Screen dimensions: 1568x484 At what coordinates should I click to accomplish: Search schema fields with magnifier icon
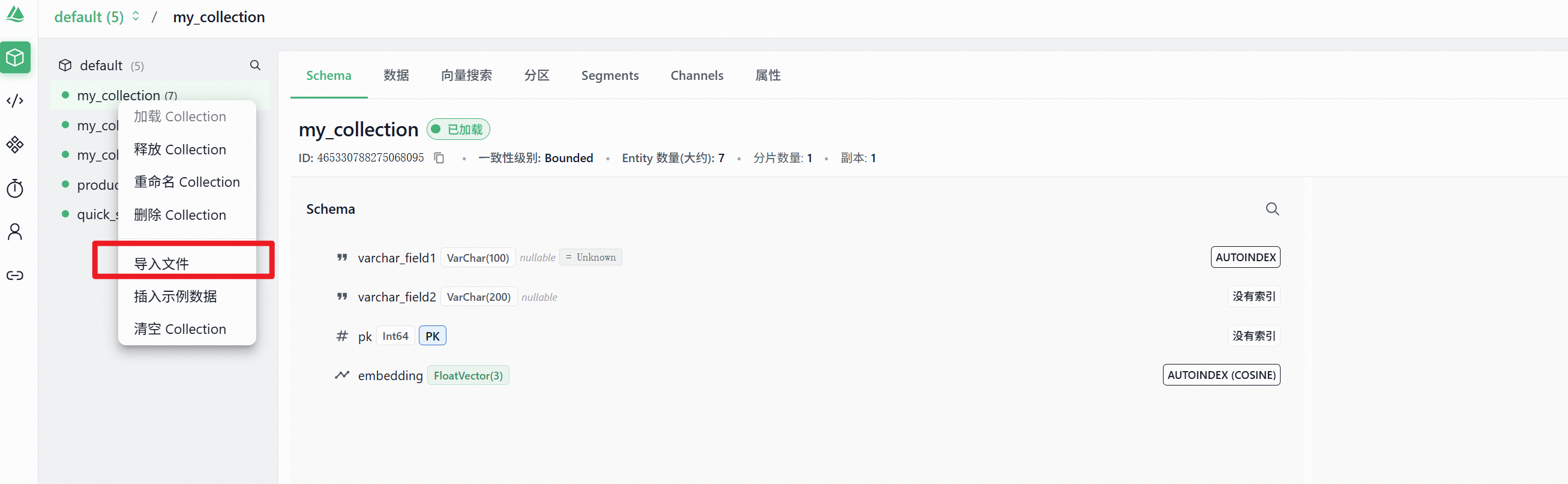coord(1272,209)
